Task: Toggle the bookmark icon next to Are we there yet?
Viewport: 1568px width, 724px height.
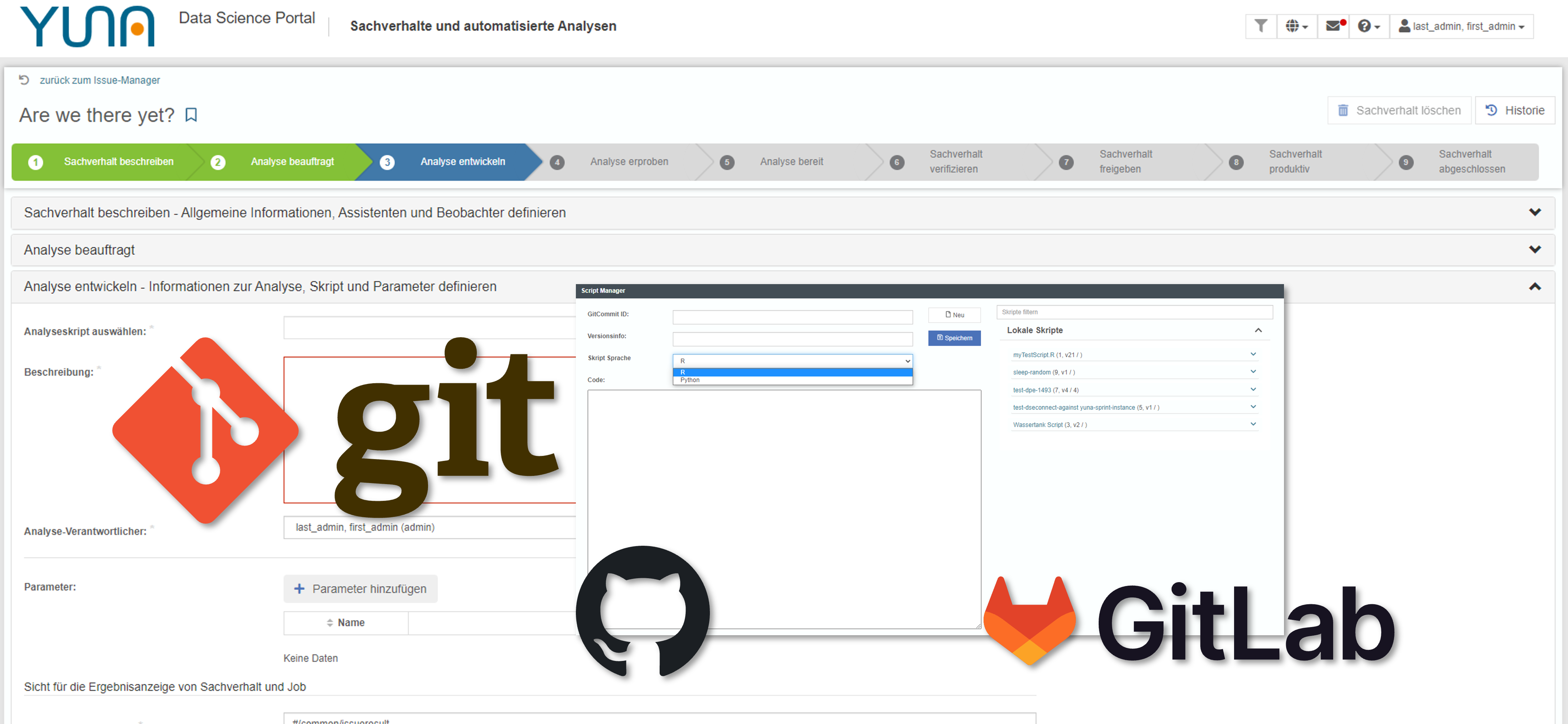Action: tap(191, 115)
